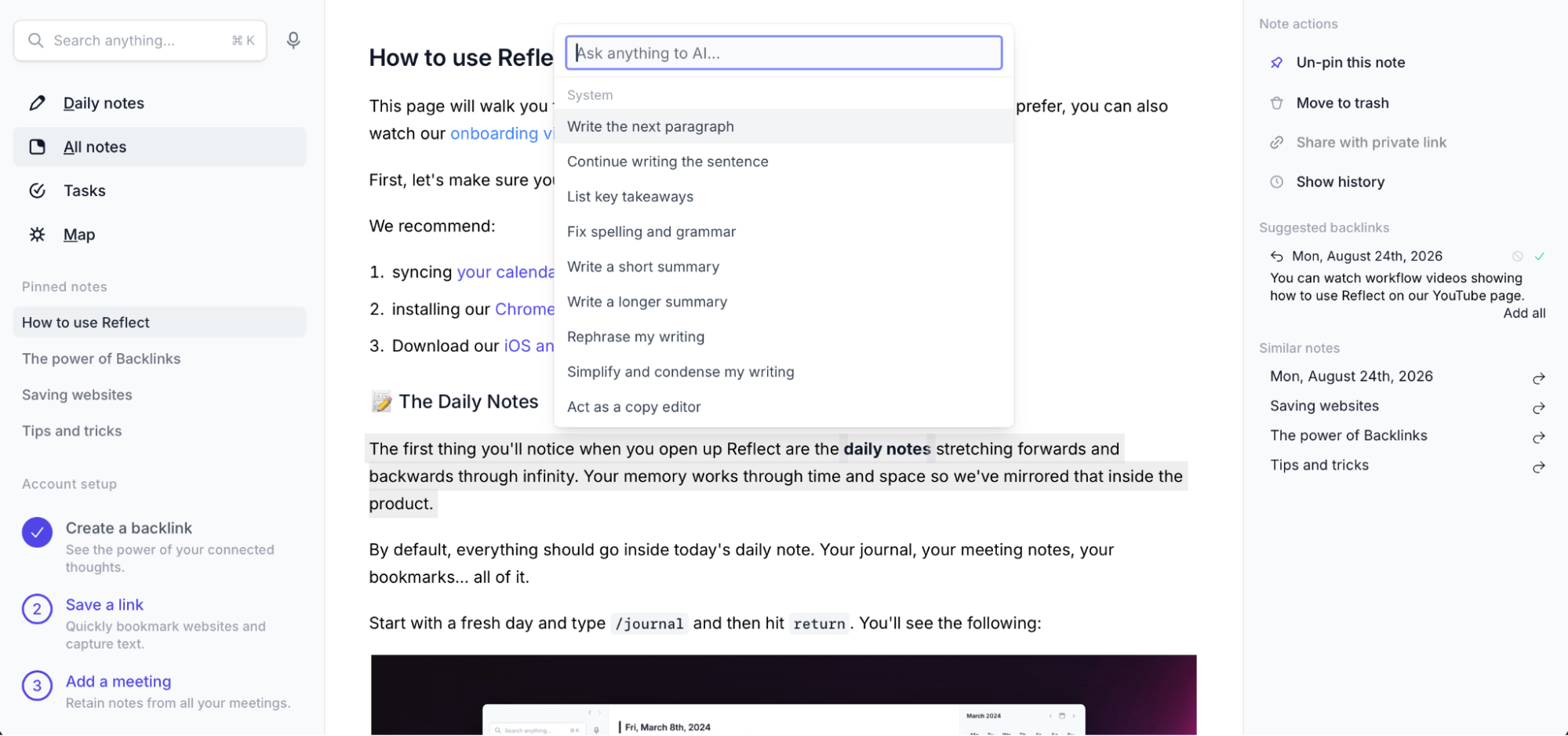The image size is (1568, 736).
Task: Click the microphone voice note icon
Action: 293,40
